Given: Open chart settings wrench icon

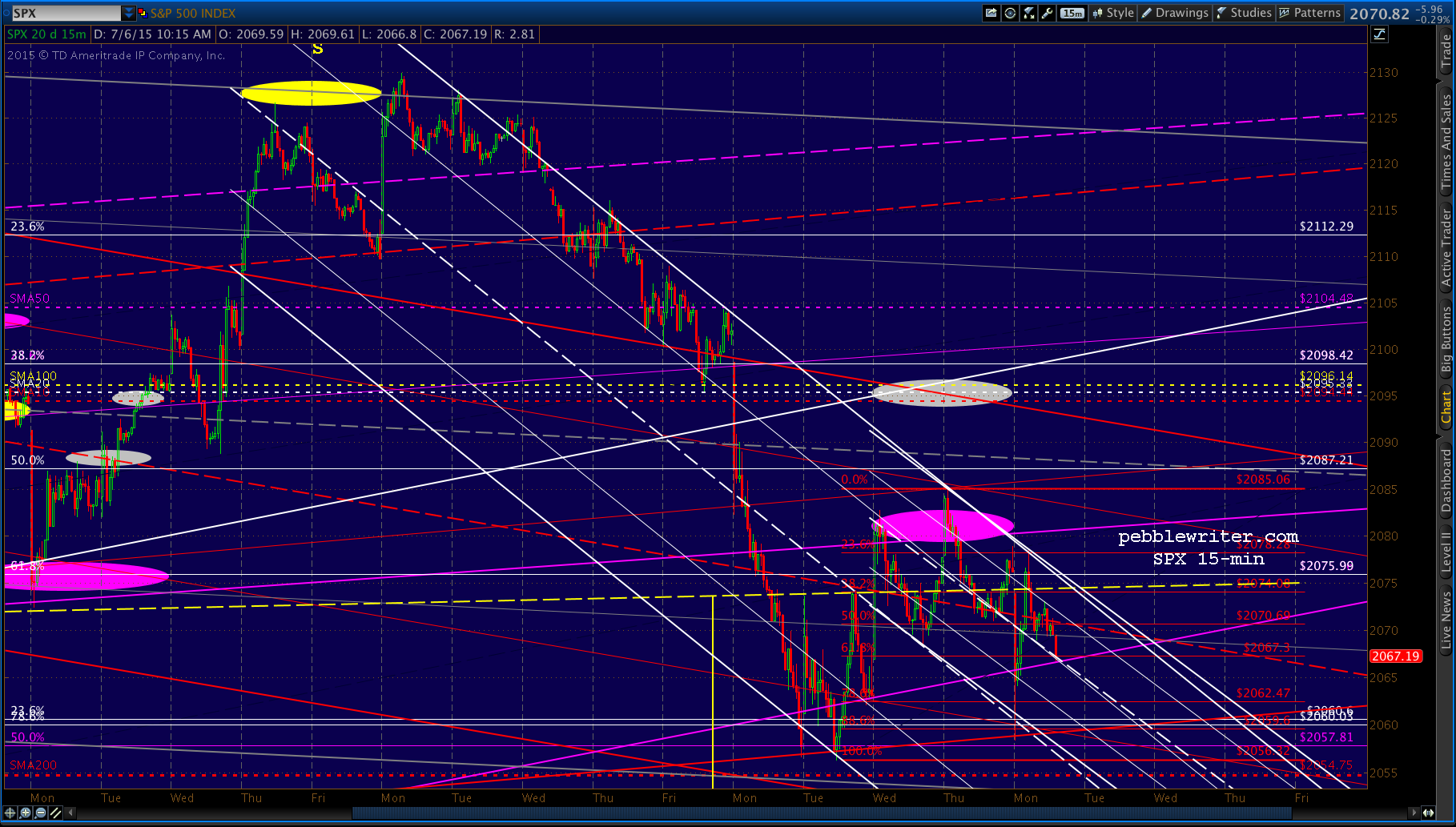Looking at the screenshot, I should 1048,13.
